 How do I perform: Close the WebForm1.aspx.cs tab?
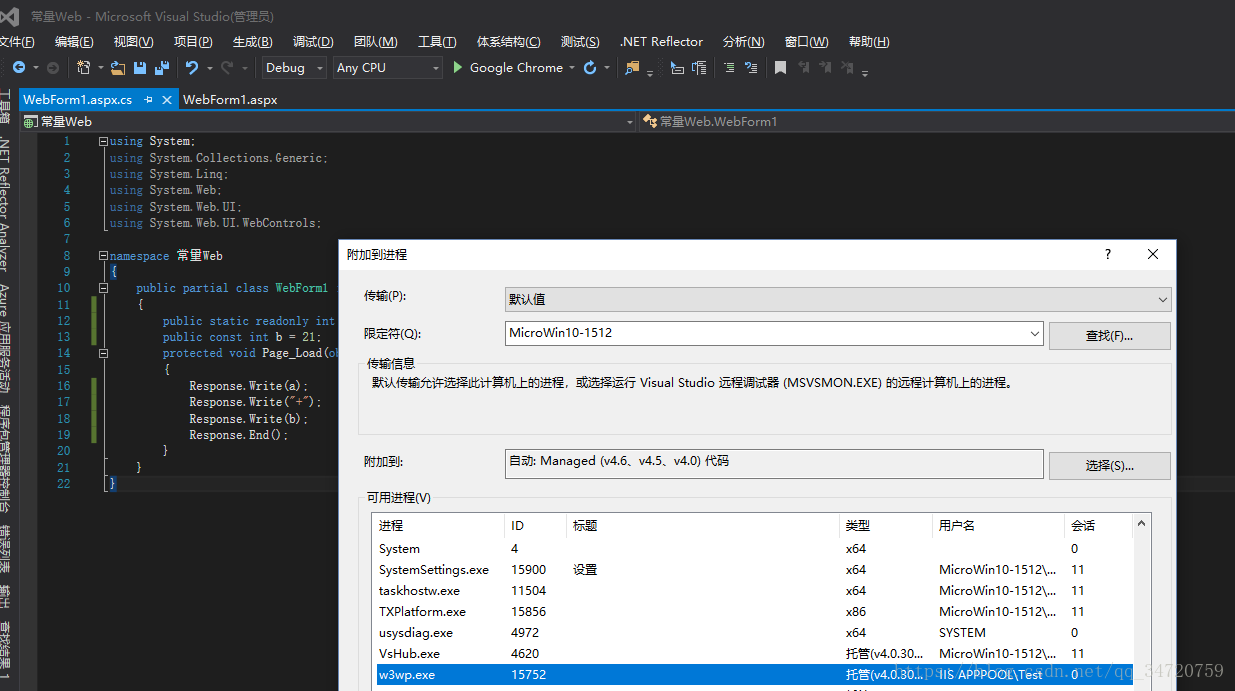[x=167, y=100]
